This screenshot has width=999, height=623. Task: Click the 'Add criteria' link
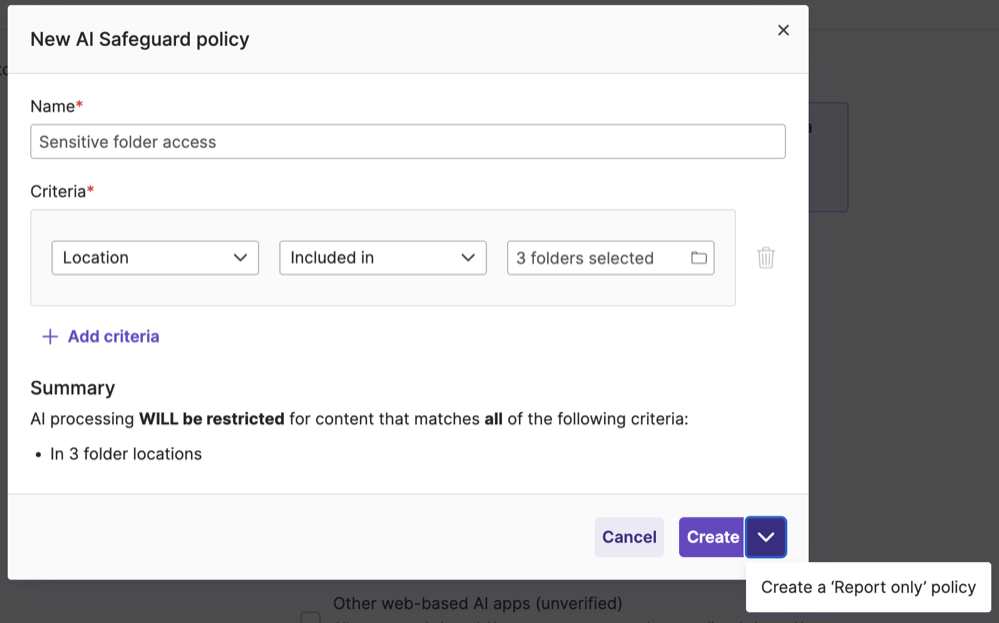[x=113, y=337]
